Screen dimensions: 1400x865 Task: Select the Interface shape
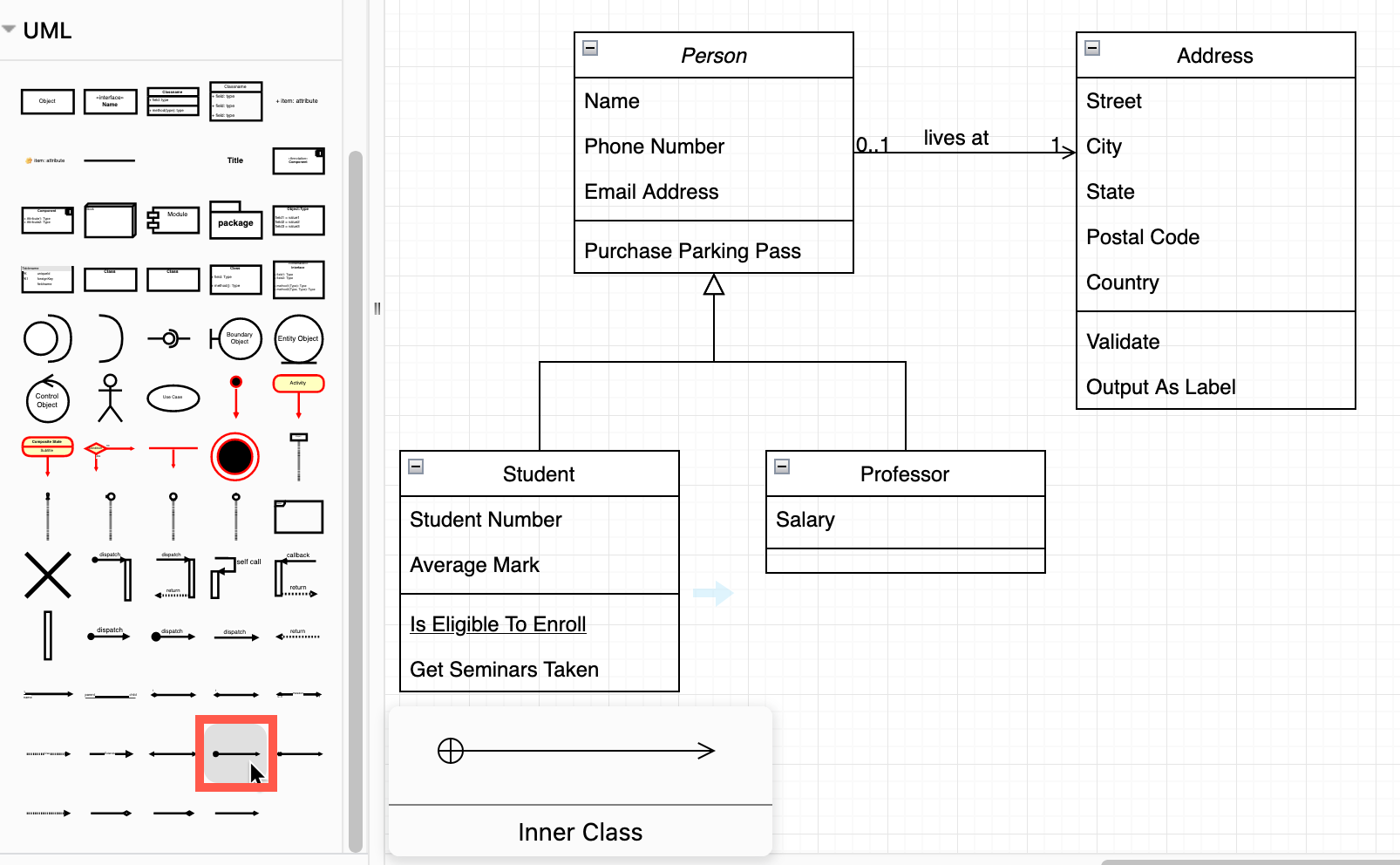110,101
